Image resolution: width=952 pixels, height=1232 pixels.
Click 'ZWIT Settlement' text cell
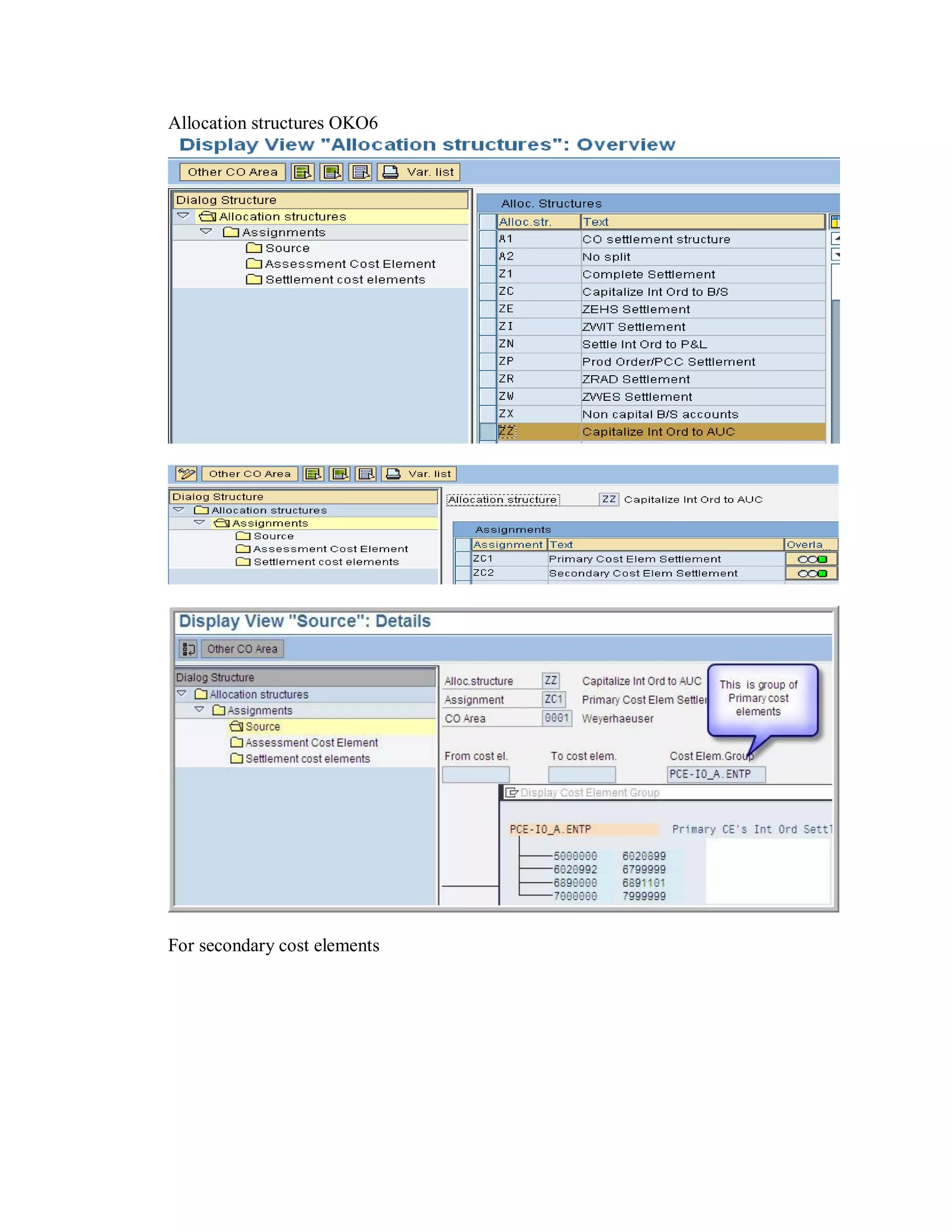click(x=703, y=327)
